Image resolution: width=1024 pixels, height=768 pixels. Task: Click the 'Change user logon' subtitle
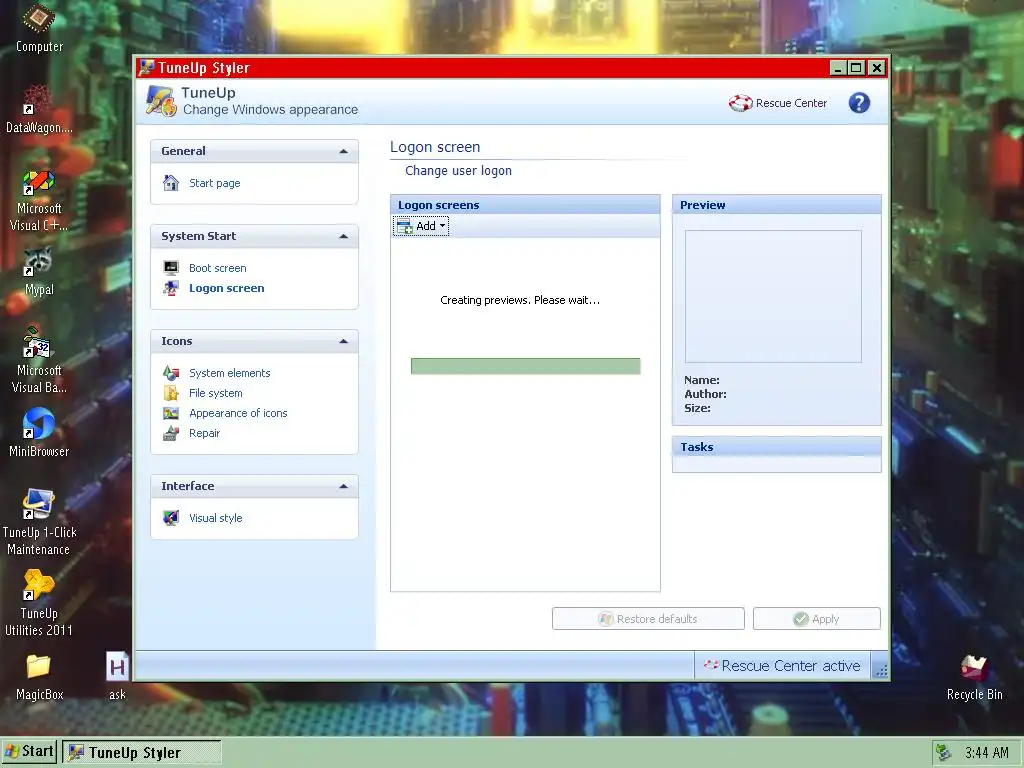point(458,170)
